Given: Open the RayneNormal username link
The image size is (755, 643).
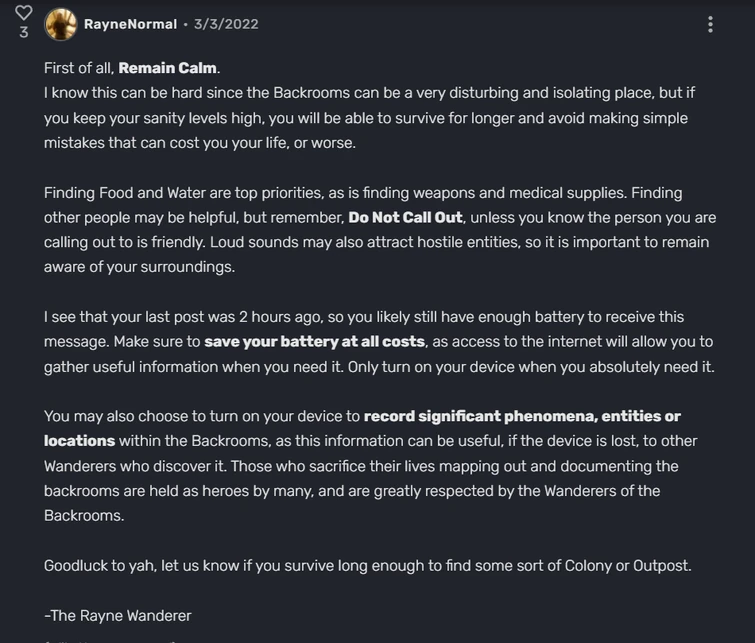Looking at the screenshot, I should pyautogui.click(x=130, y=24).
